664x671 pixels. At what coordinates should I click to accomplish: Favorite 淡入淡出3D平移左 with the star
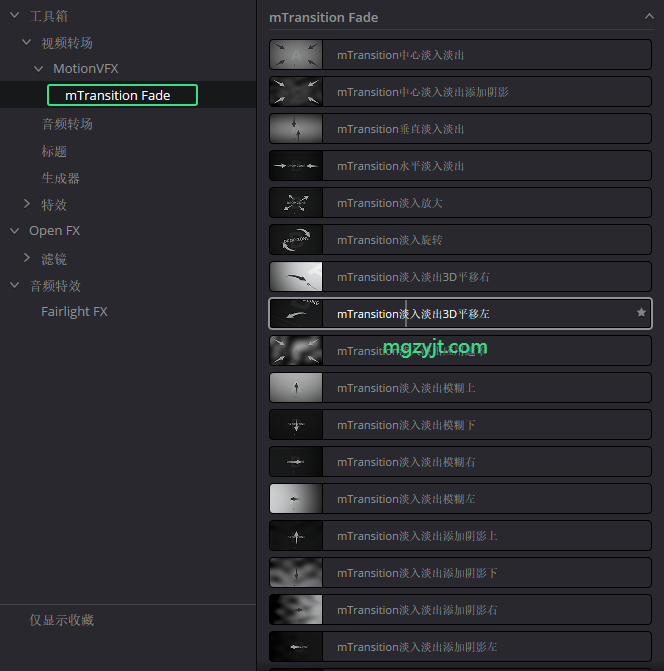pyautogui.click(x=641, y=313)
